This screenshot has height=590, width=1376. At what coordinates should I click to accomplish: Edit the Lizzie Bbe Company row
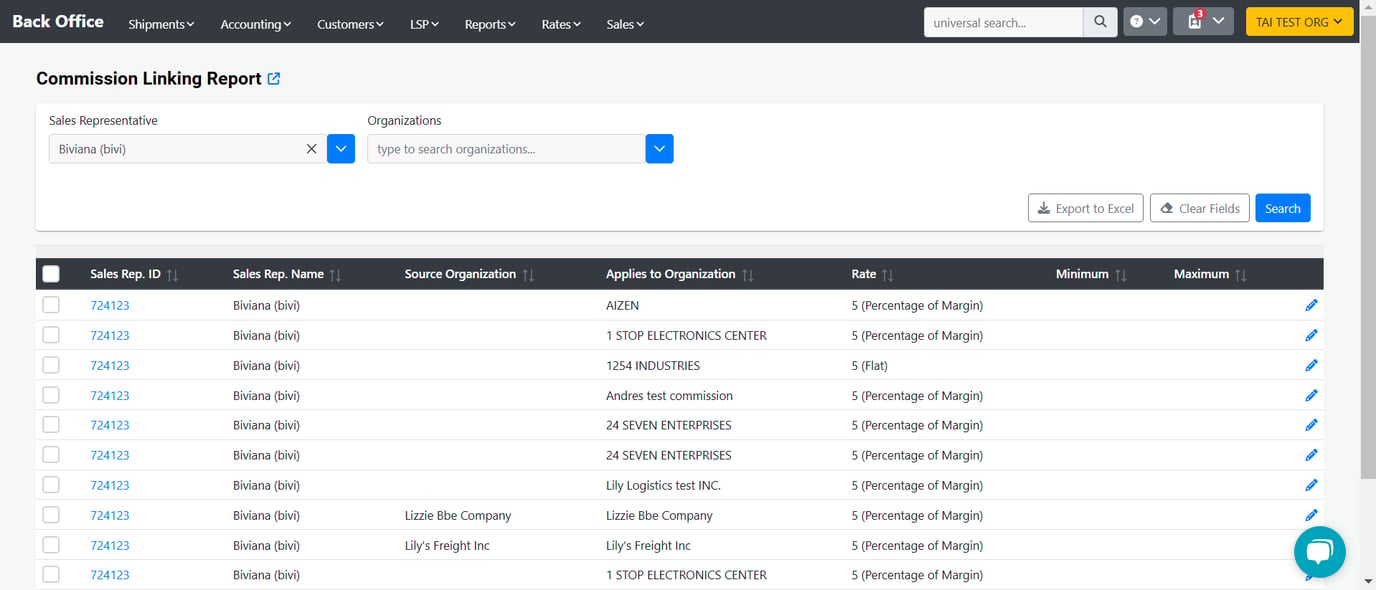1311,515
